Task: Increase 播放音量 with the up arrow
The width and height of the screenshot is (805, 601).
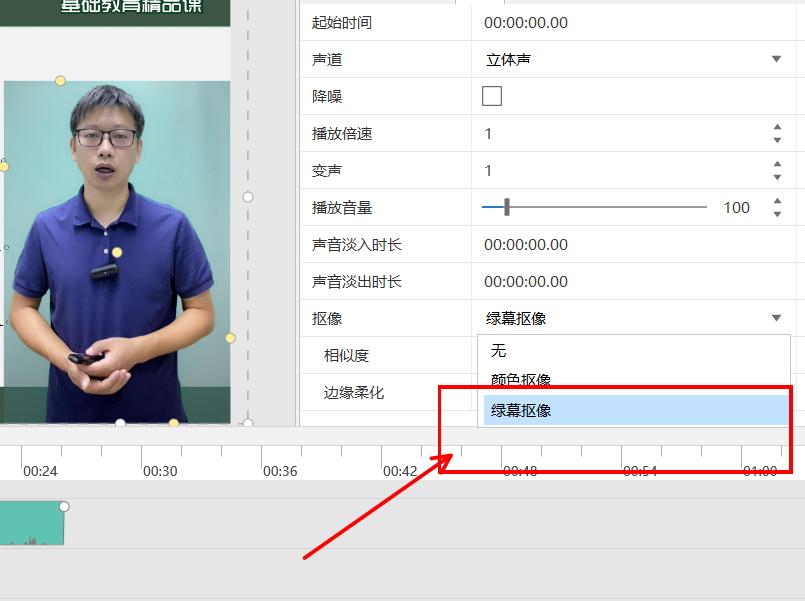Action: (777, 201)
